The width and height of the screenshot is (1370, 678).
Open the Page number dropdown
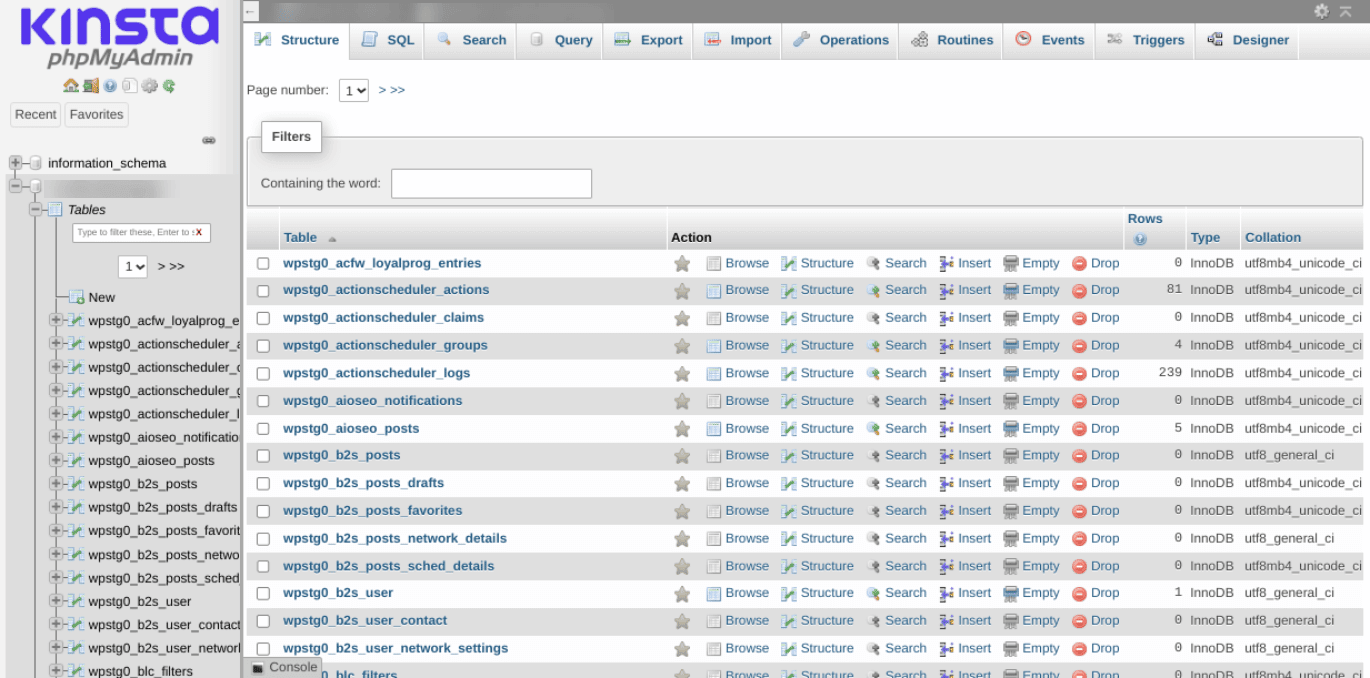353,90
